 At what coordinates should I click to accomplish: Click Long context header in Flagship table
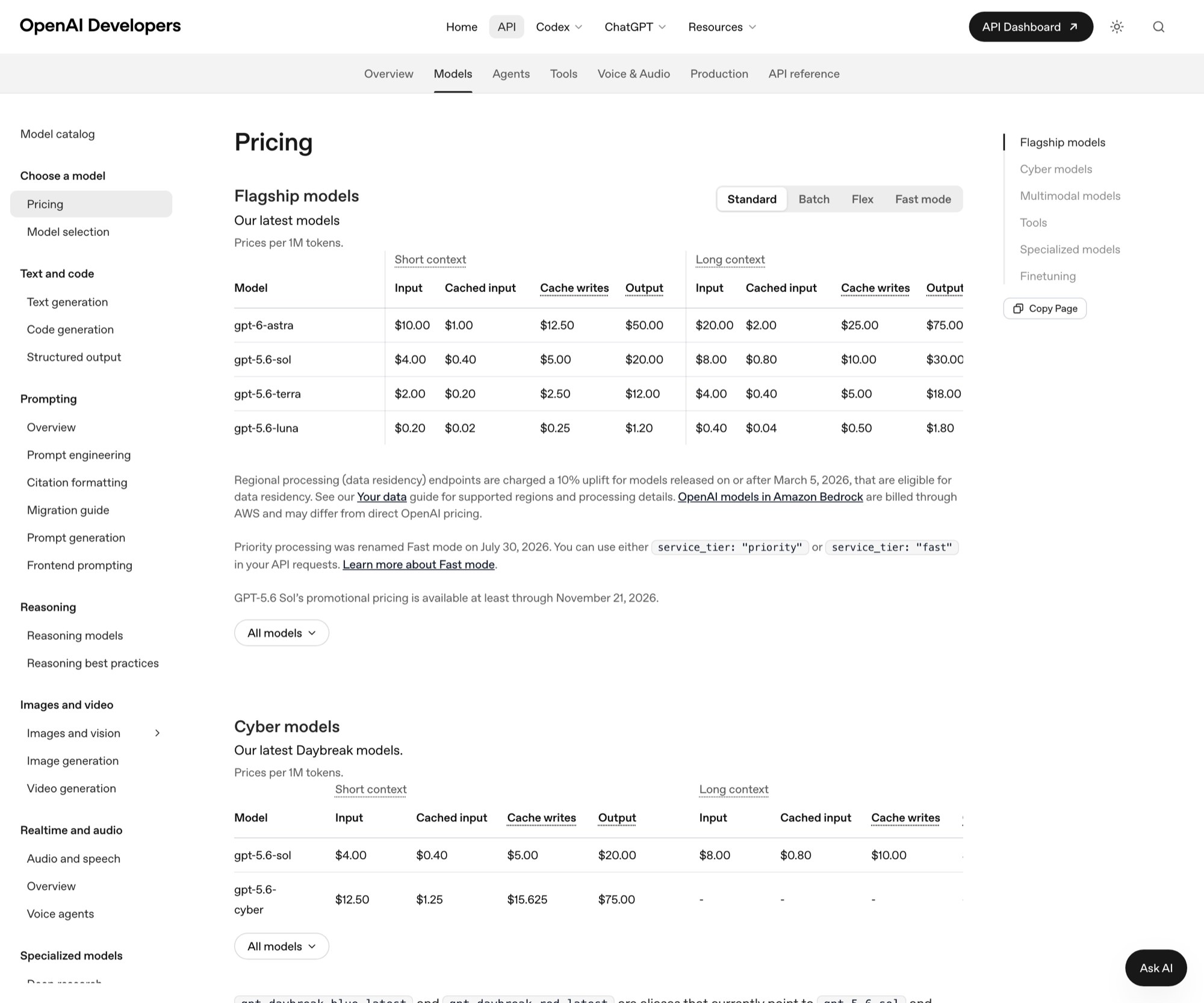[x=730, y=259]
